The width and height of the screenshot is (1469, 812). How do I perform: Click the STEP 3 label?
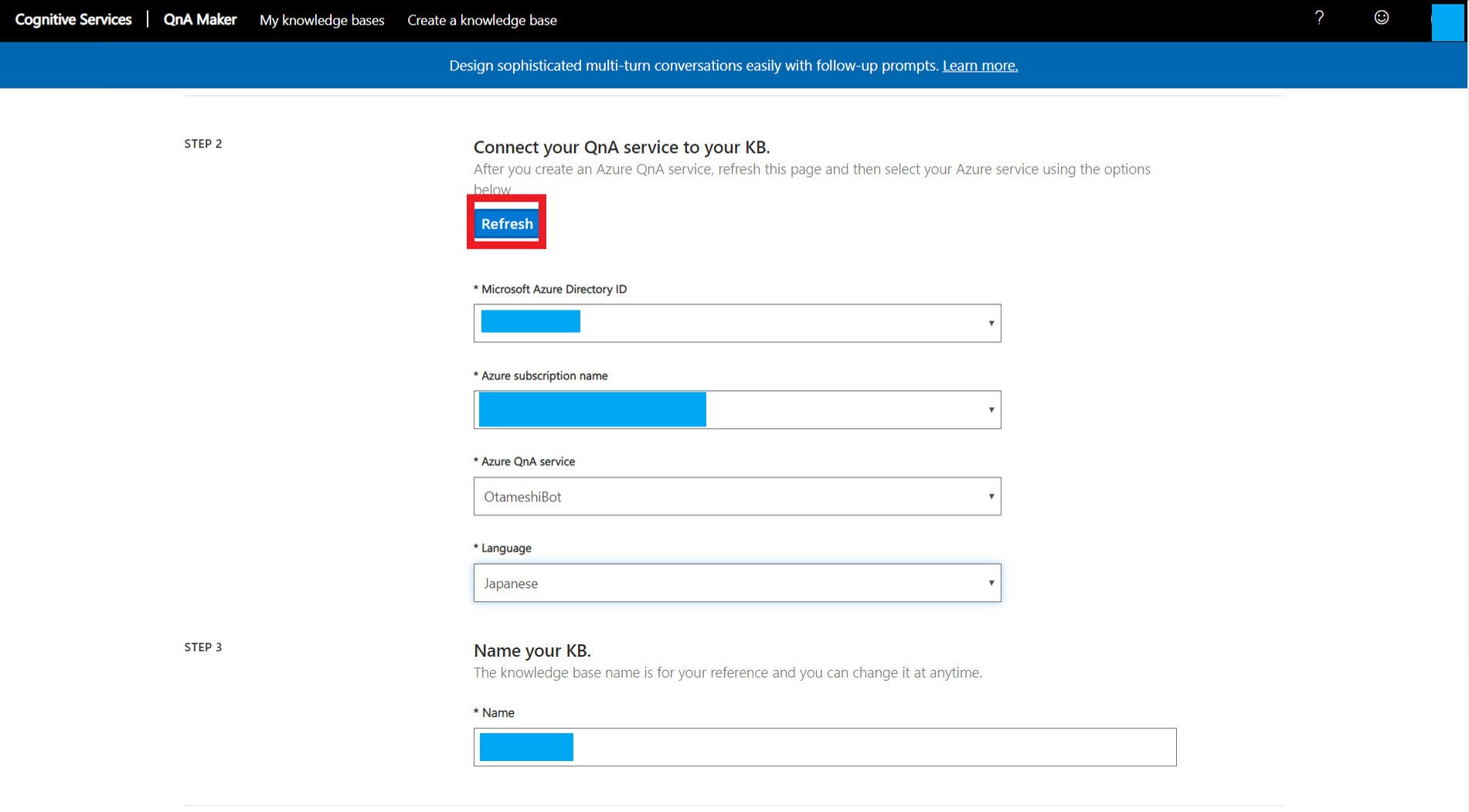[203, 647]
